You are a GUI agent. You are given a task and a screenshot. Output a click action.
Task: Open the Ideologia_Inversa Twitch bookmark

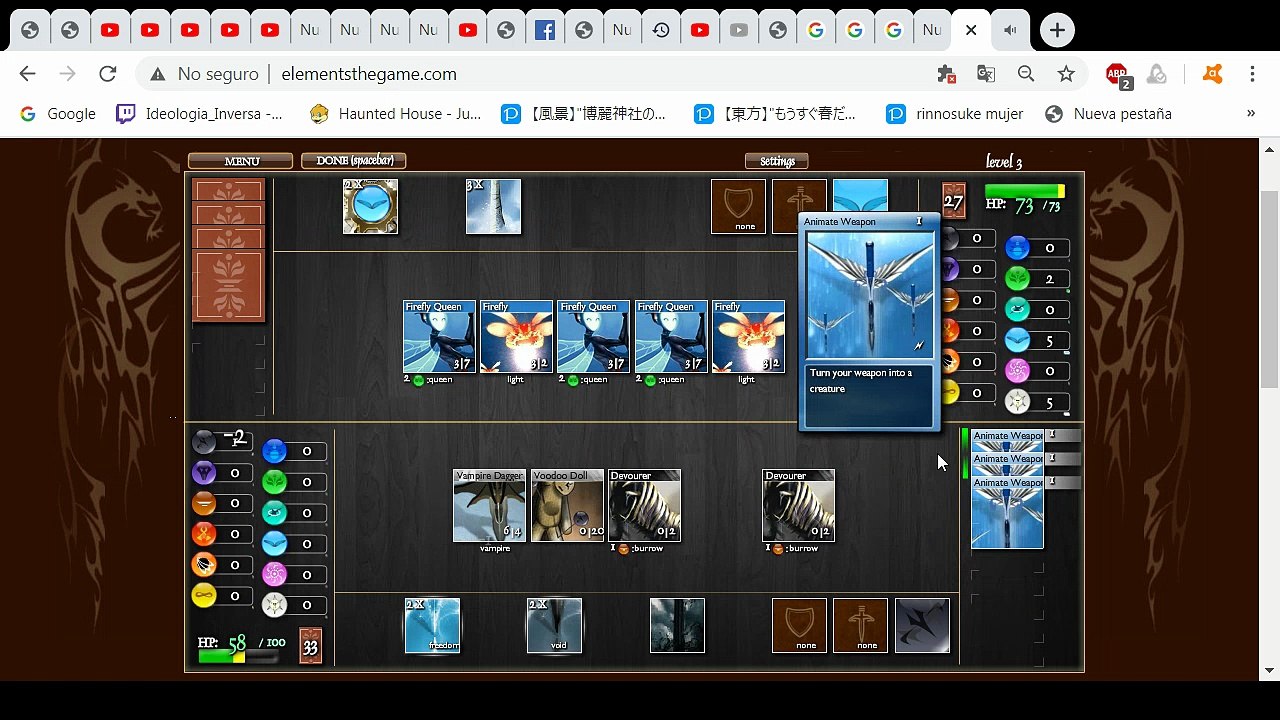200,114
